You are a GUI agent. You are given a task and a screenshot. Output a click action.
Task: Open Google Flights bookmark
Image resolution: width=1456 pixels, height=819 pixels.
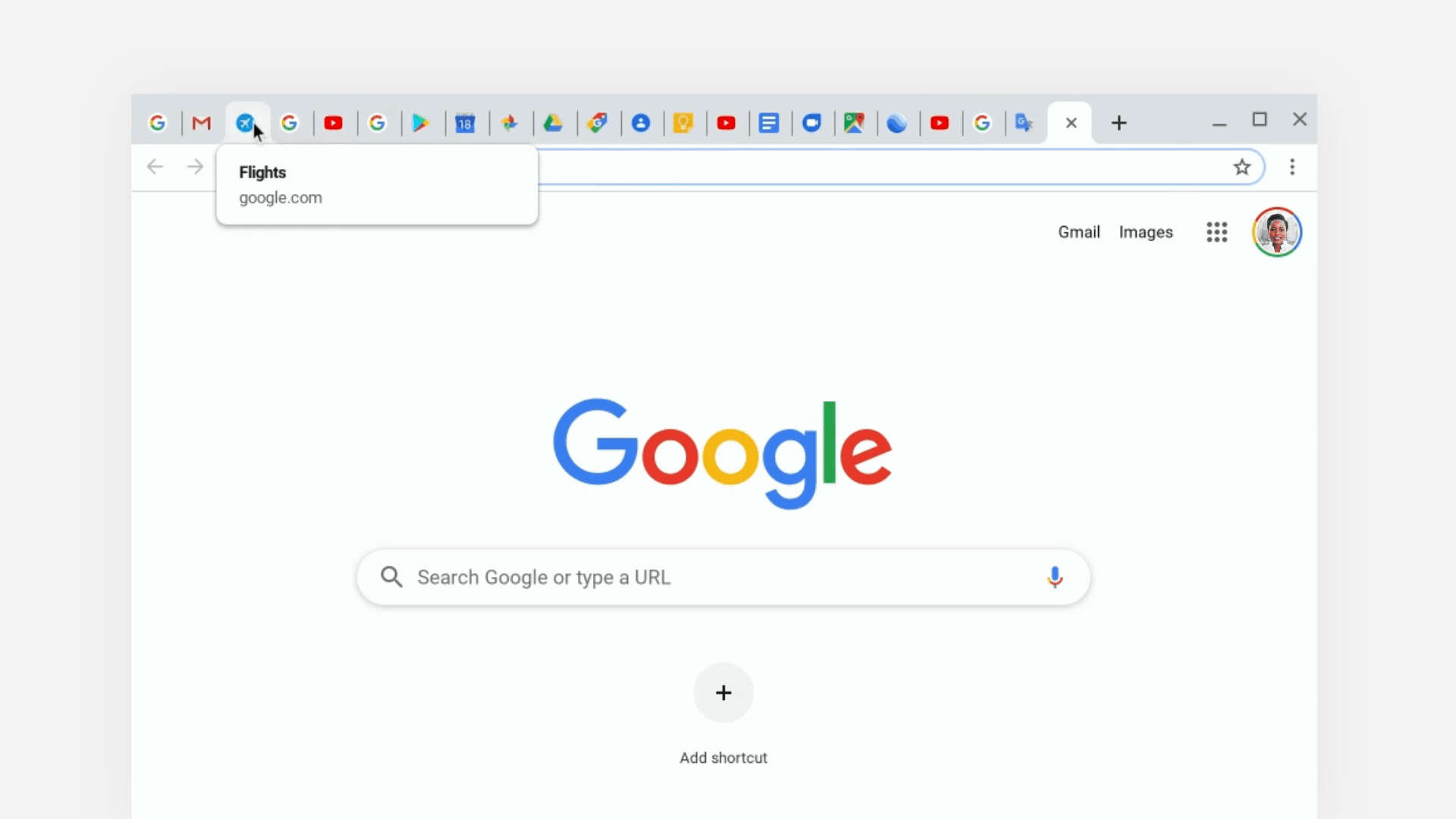click(245, 122)
